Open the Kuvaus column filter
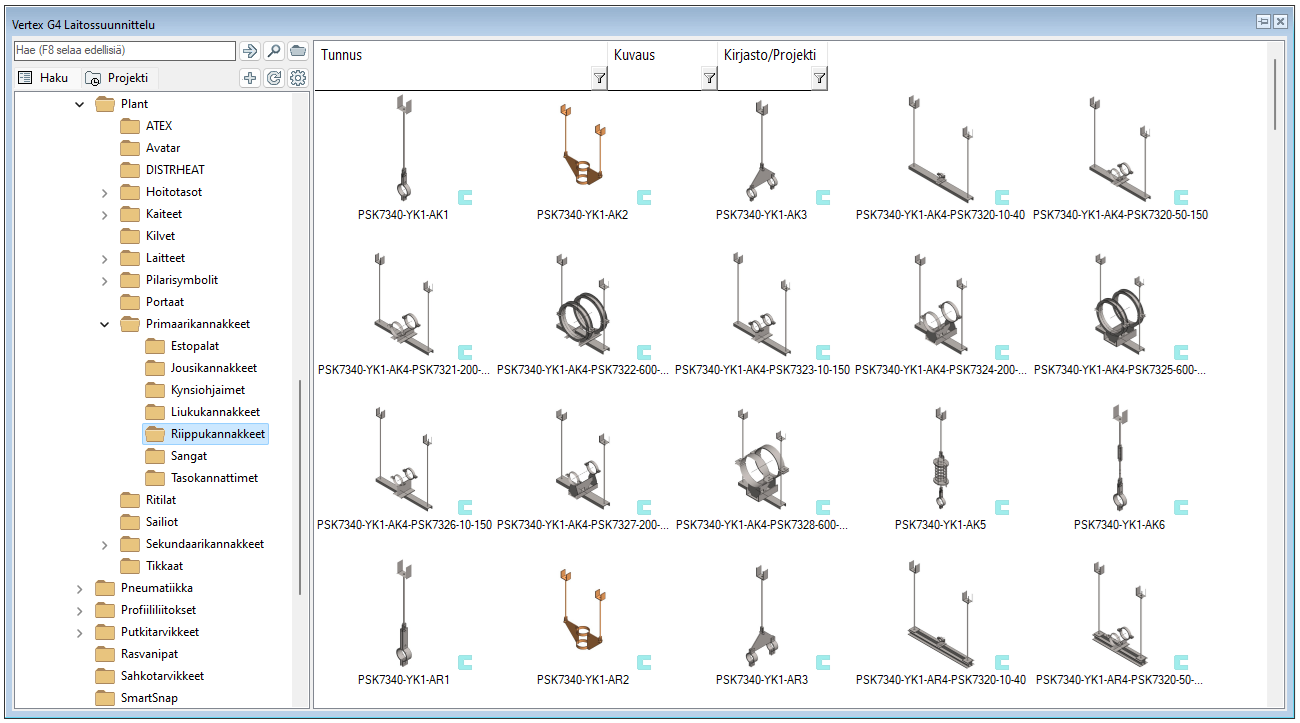Screen dimensions: 1300x723 709,78
